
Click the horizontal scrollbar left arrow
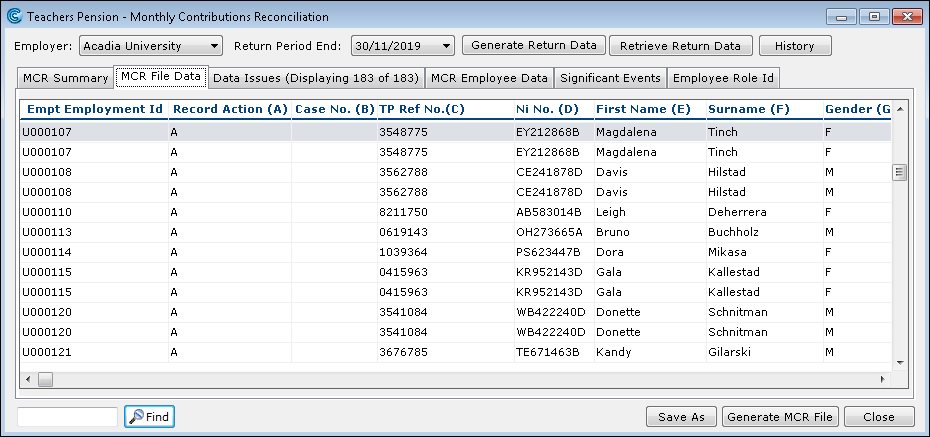(28, 379)
